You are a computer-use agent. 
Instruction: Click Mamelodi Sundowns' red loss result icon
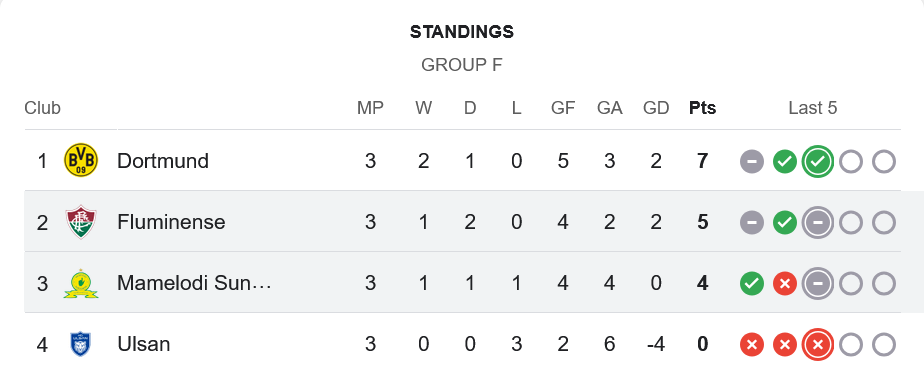tap(784, 284)
